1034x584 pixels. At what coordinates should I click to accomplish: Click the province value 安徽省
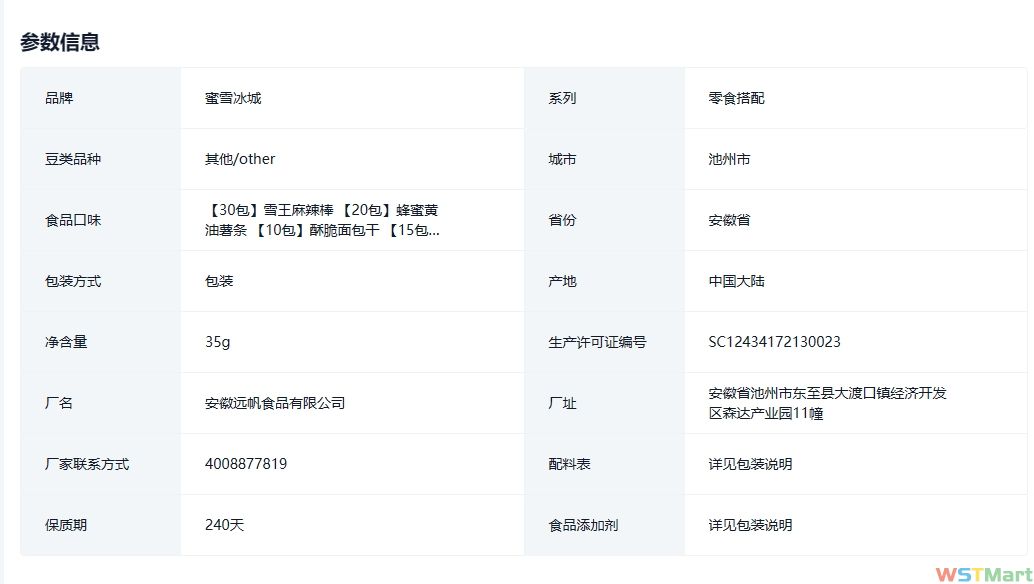pos(729,220)
